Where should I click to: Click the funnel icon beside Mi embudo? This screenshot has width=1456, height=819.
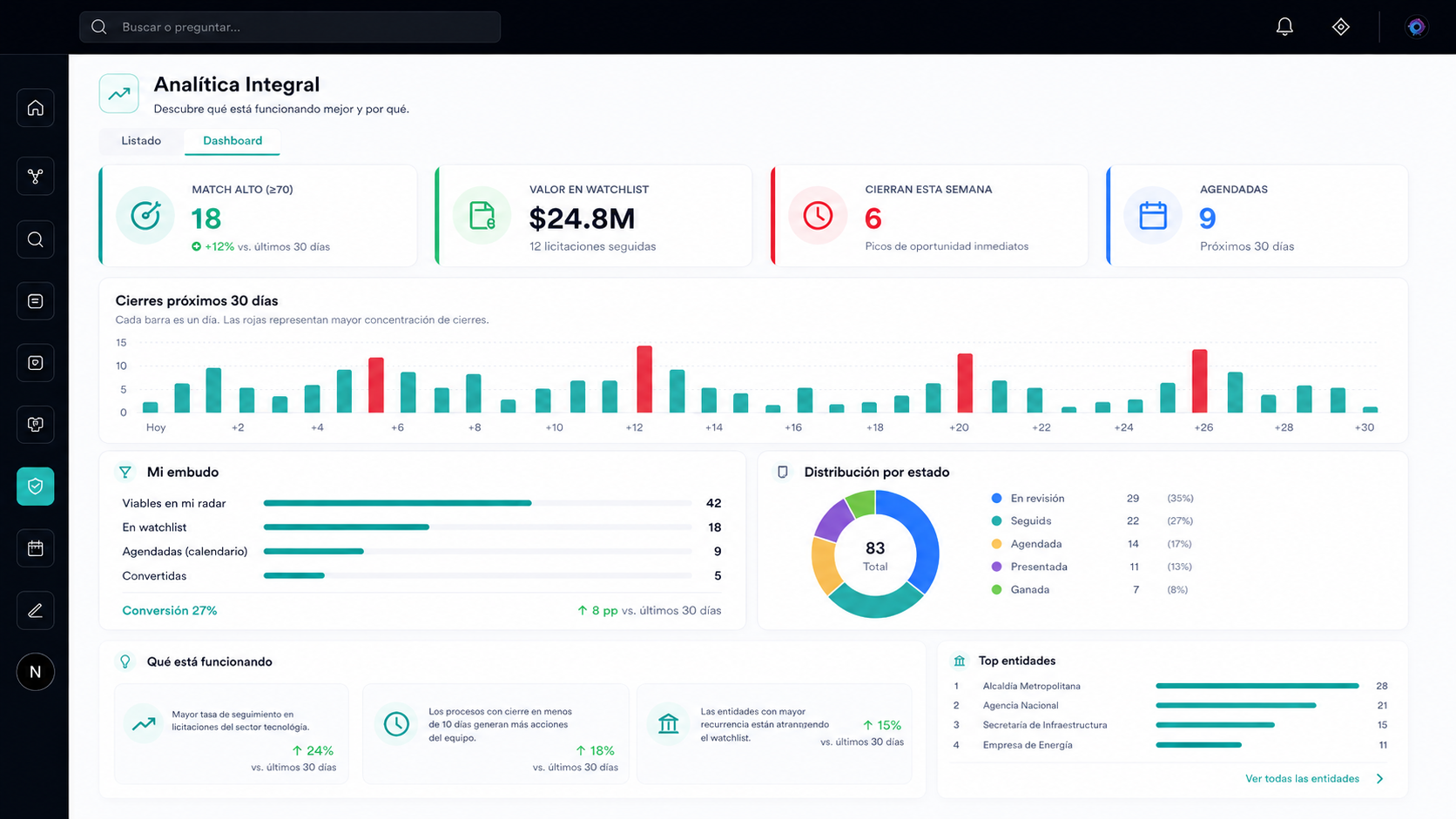[125, 472]
